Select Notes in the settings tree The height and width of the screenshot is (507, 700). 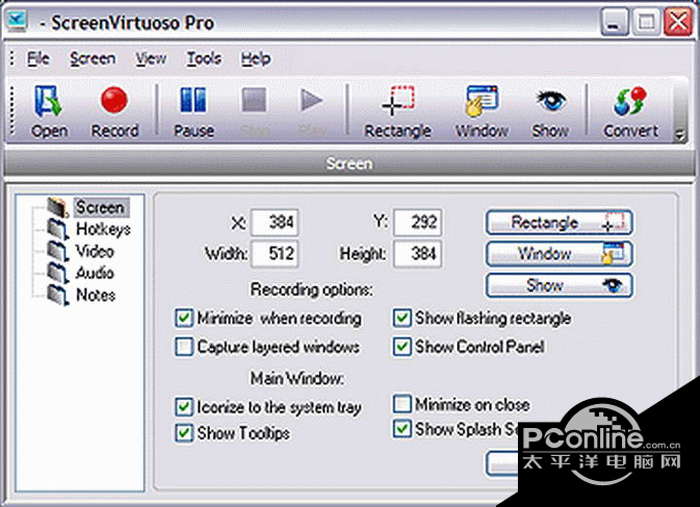click(96, 295)
